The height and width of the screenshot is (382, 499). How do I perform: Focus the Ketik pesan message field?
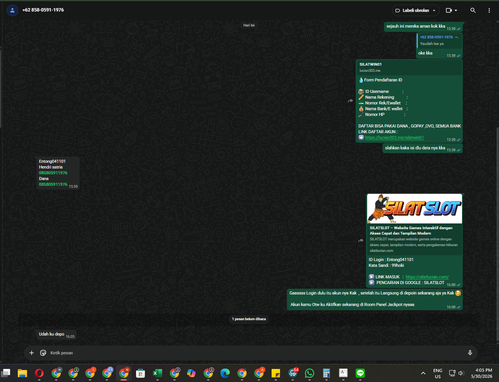[x=257, y=353]
